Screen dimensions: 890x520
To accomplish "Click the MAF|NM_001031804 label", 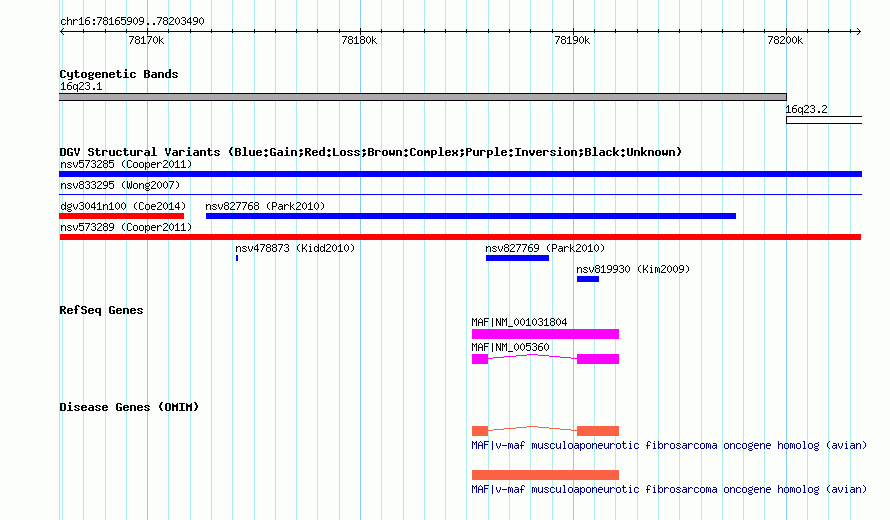I will coord(519,322).
